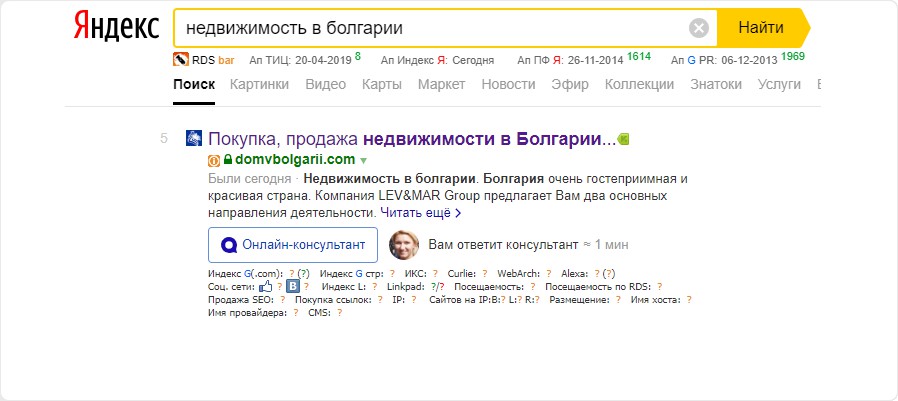Click the Были сегодня label

pos(250,179)
